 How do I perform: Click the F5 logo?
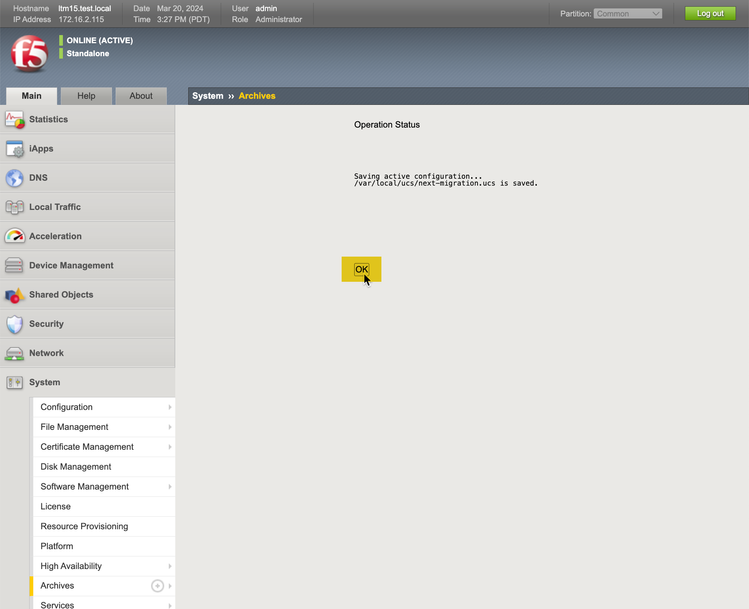pos(30,53)
